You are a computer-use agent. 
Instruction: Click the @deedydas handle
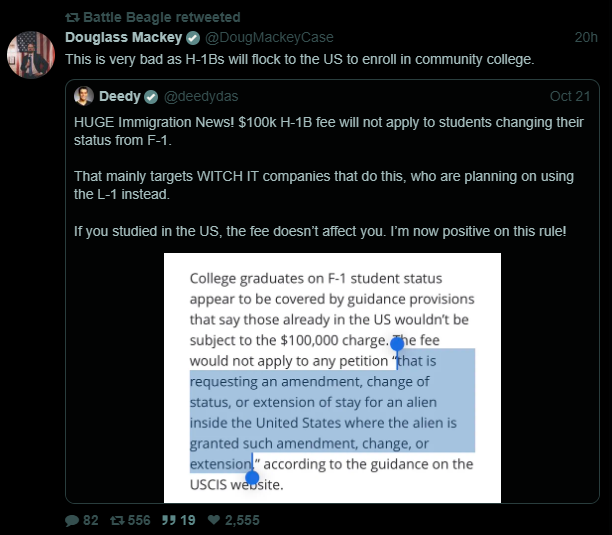click(x=195, y=97)
